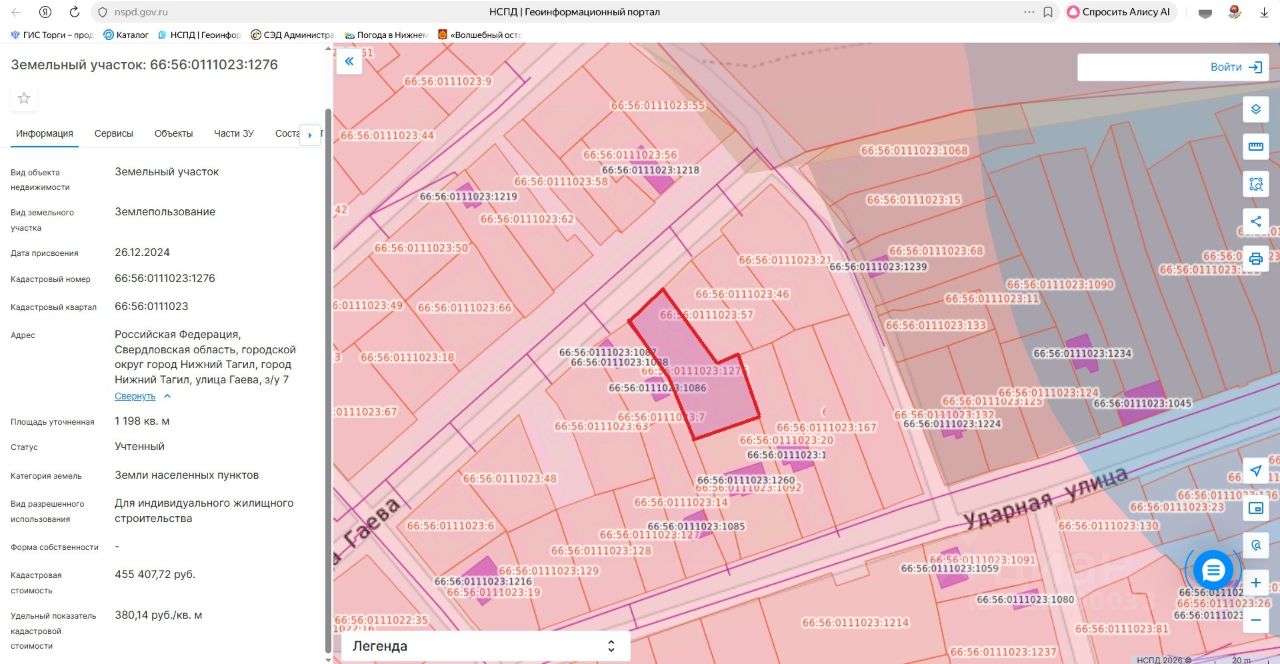Print the map with the printer icon
Viewport: 1280px width, 664px height.
pos(1256,258)
